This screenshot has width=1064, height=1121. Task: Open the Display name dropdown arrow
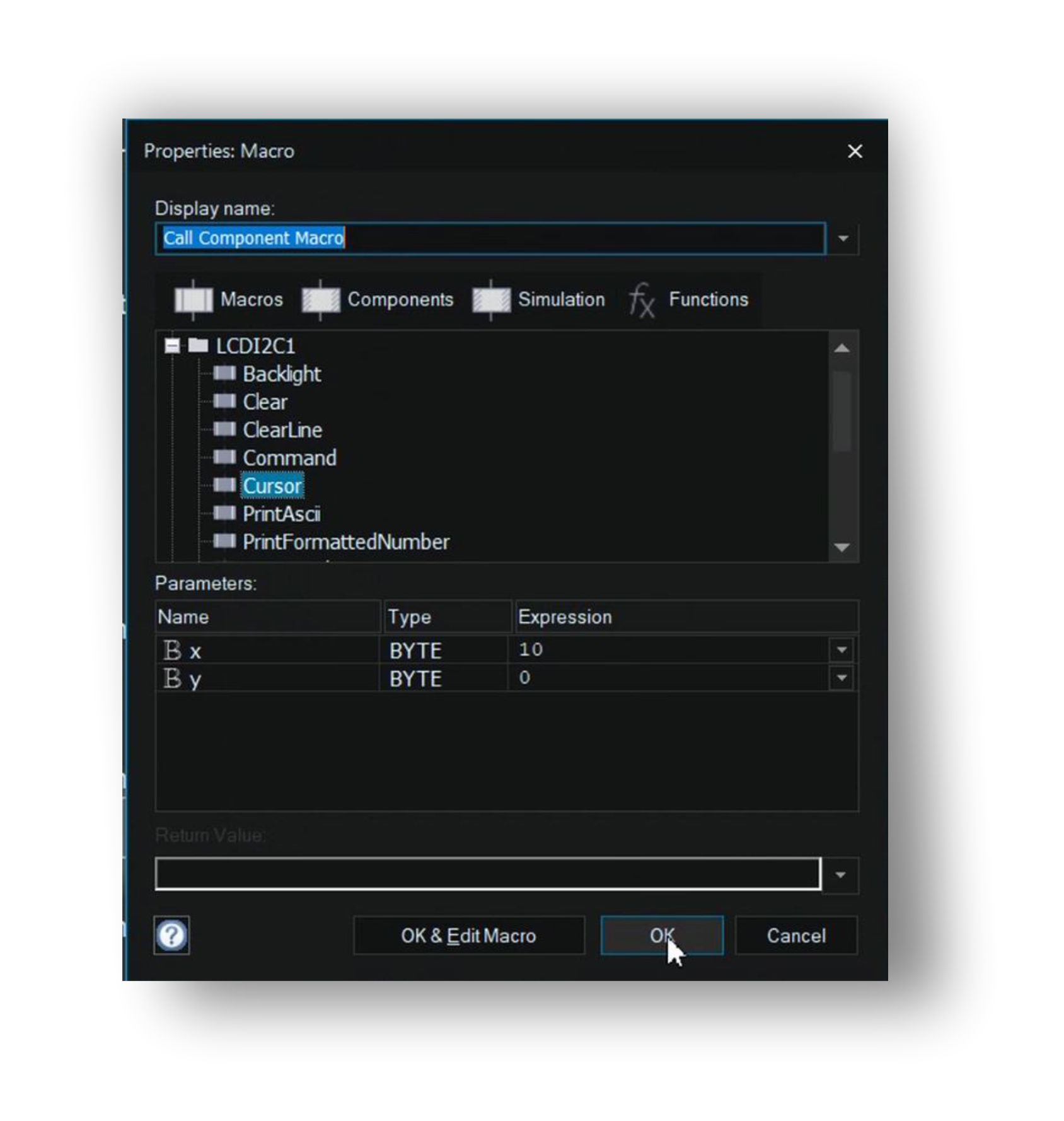[843, 239]
